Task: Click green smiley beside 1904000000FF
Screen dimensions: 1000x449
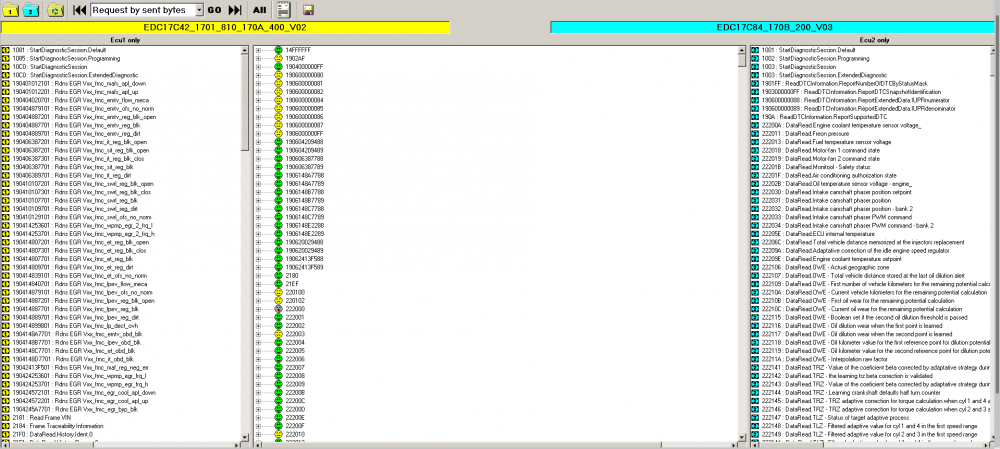Action: click(278, 66)
